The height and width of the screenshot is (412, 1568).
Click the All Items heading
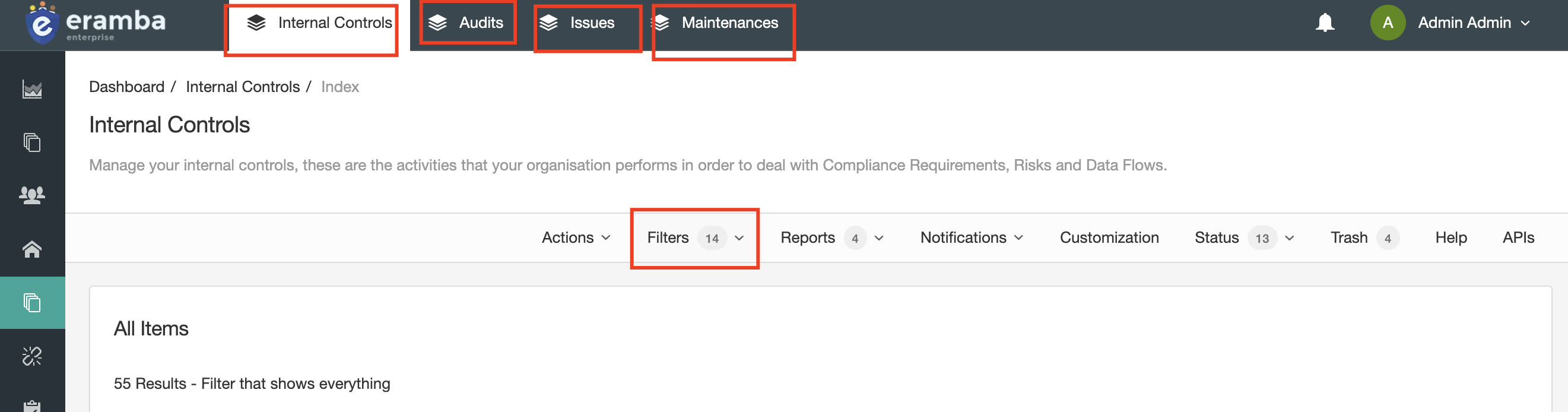click(151, 329)
